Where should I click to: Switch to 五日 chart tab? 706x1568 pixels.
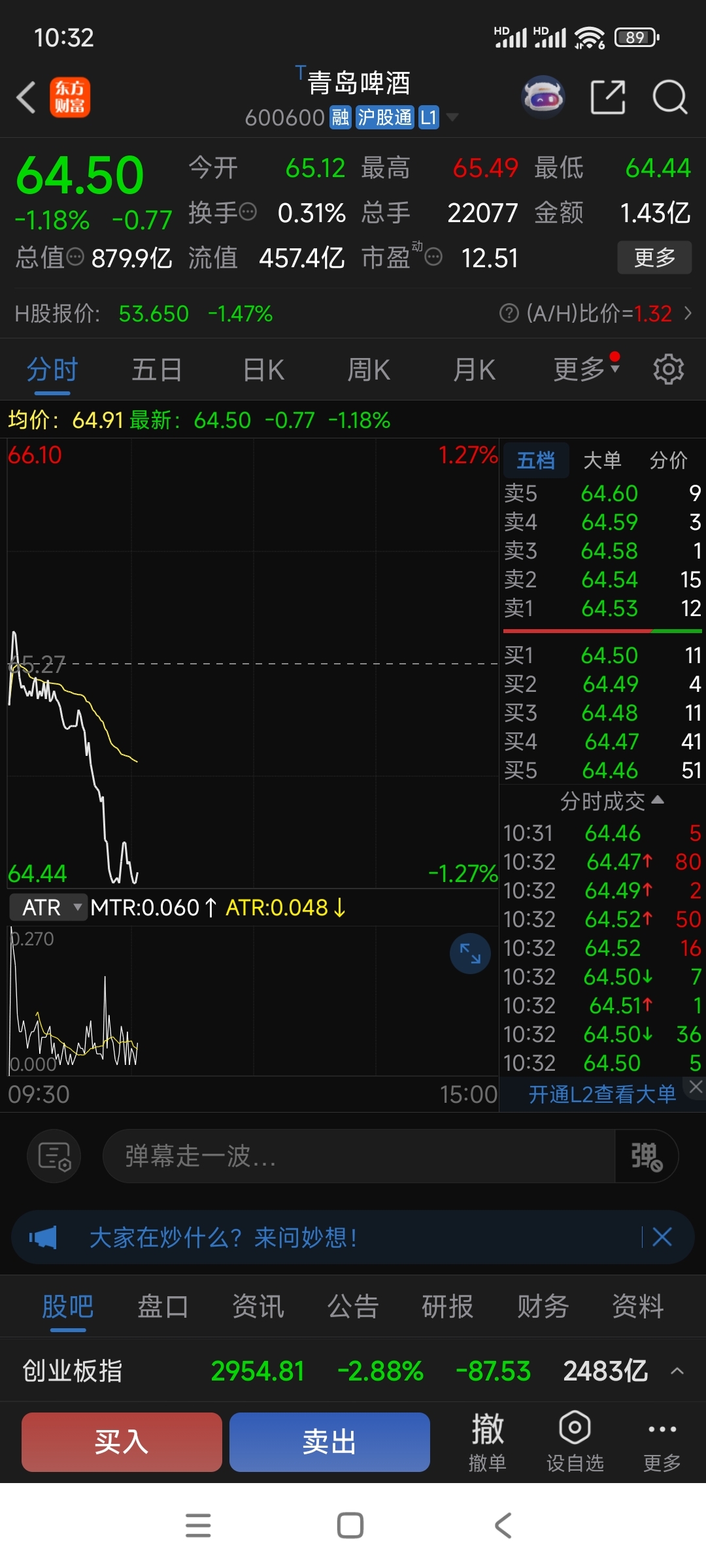point(157,370)
